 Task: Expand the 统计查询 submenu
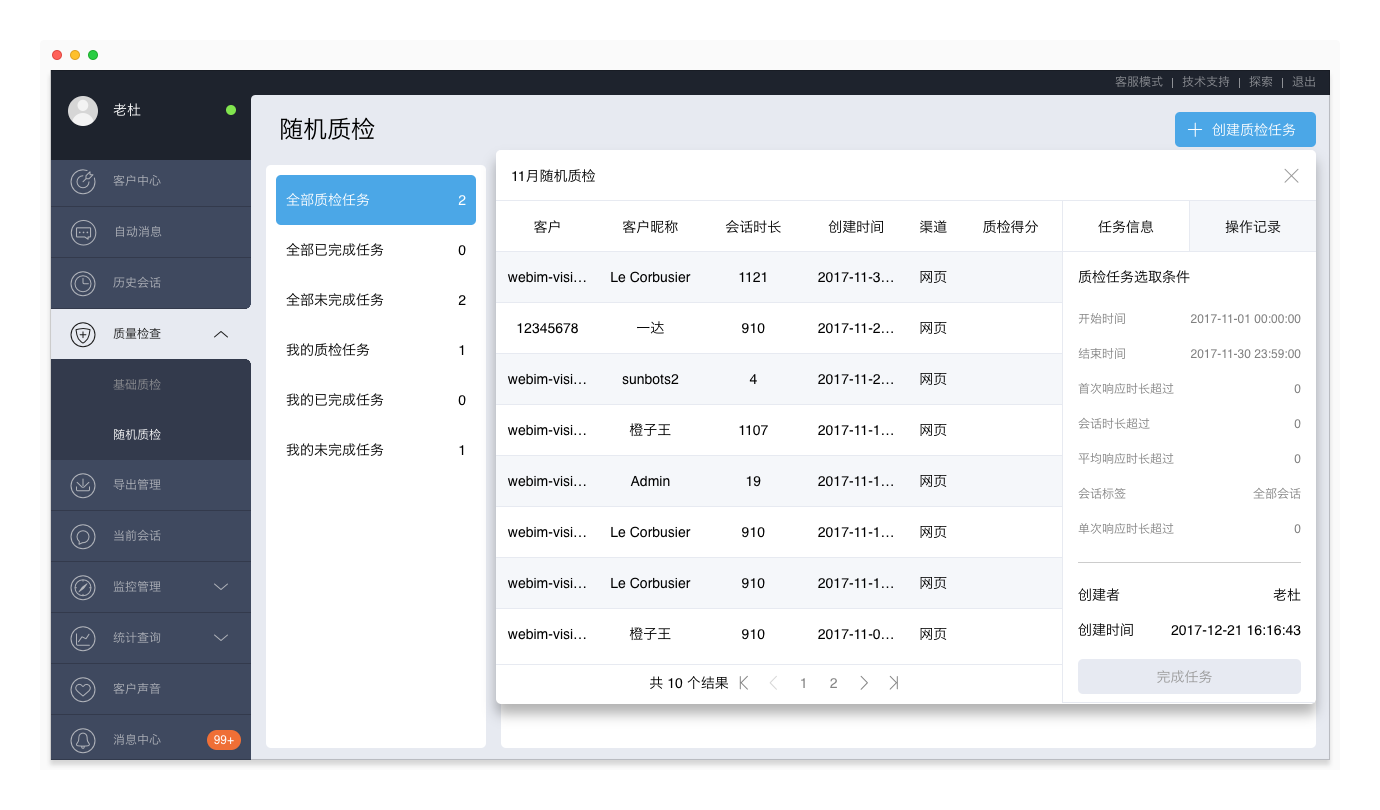pyautogui.click(x=221, y=638)
